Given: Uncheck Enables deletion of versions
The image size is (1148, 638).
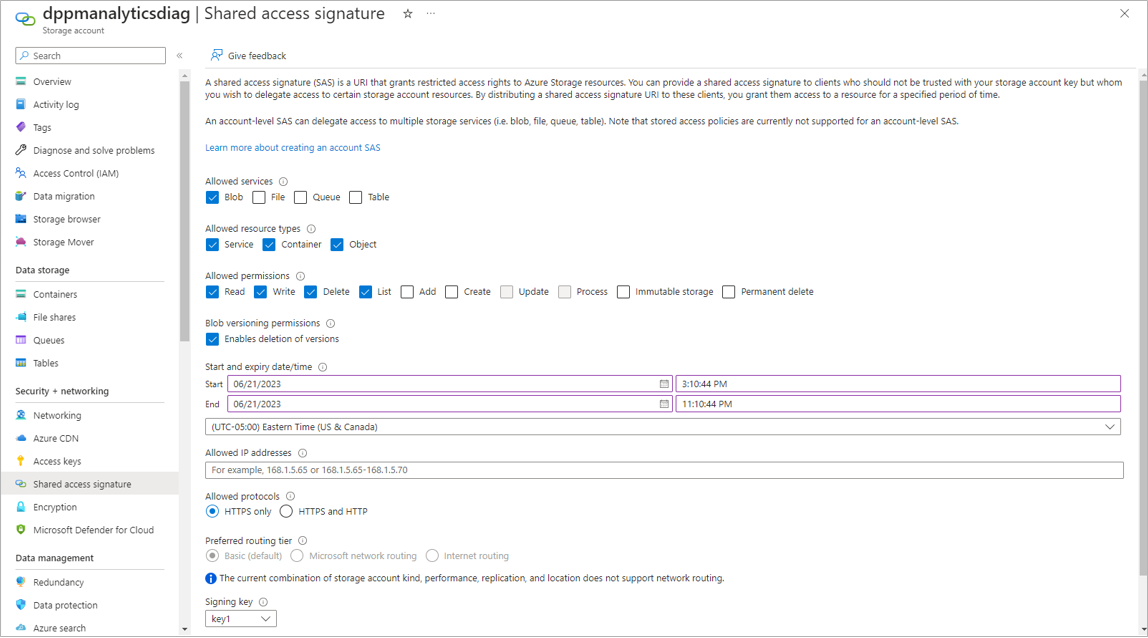Looking at the screenshot, I should [212, 339].
